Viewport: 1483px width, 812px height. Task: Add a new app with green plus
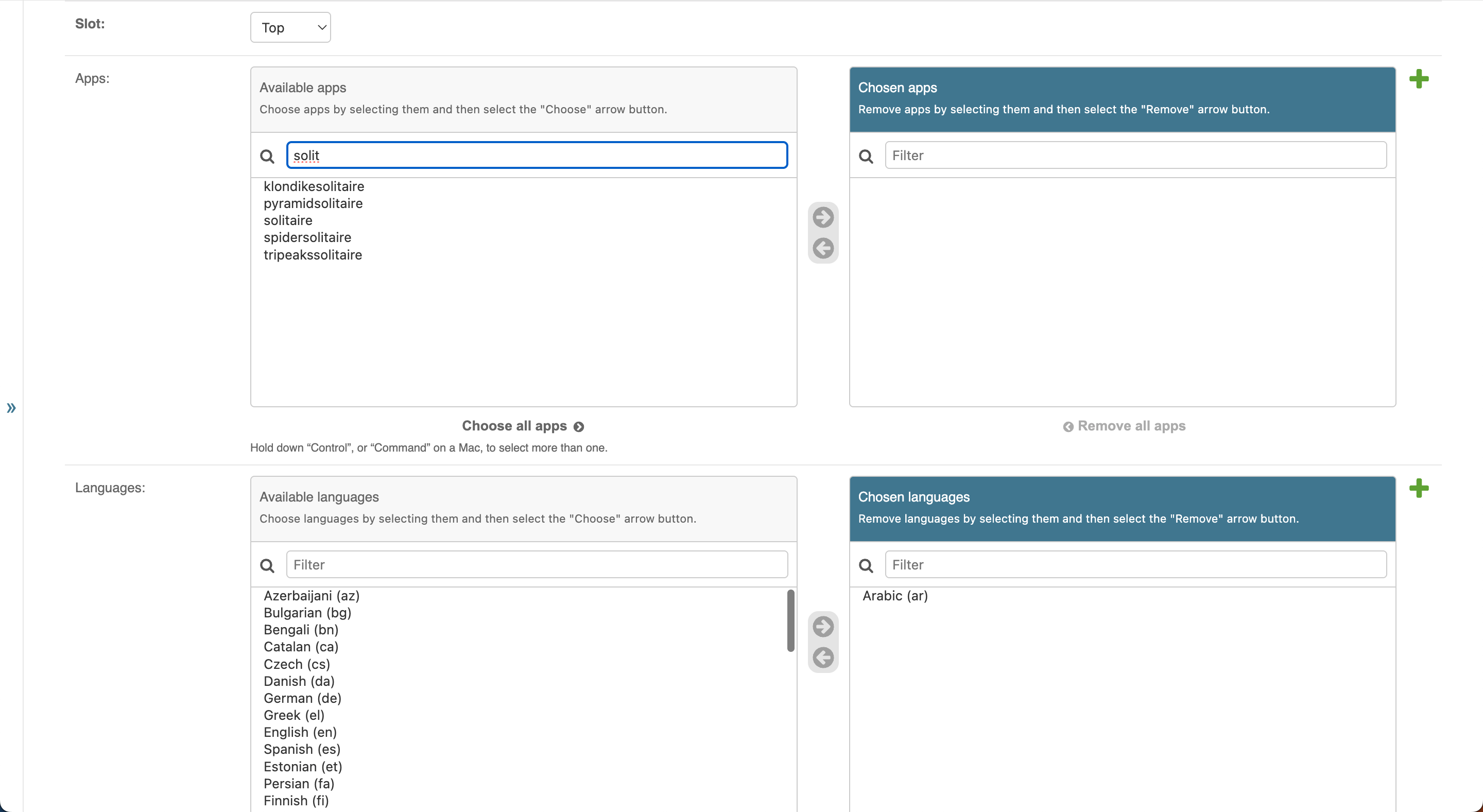[1419, 79]
